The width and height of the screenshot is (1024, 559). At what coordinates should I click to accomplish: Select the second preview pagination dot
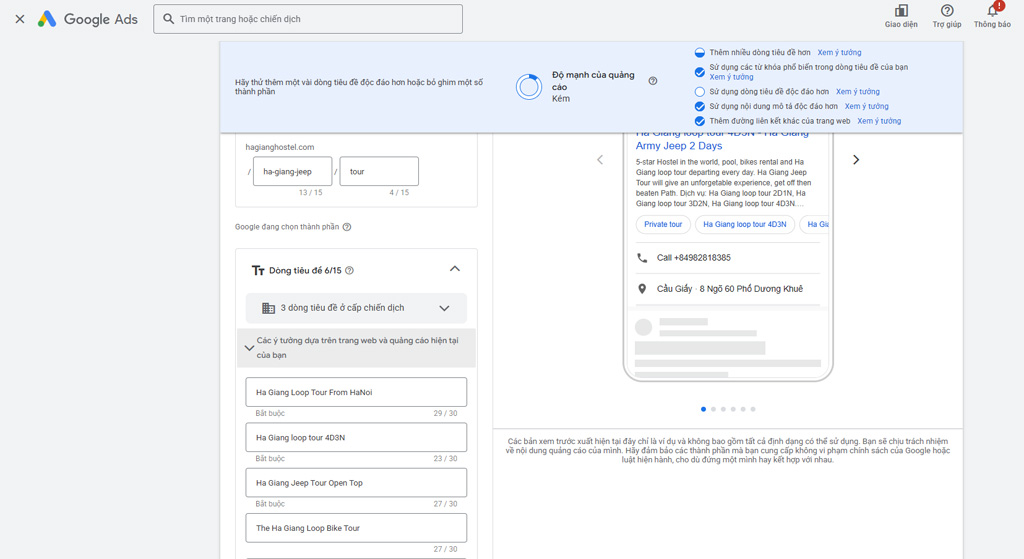tap(713, 409)
